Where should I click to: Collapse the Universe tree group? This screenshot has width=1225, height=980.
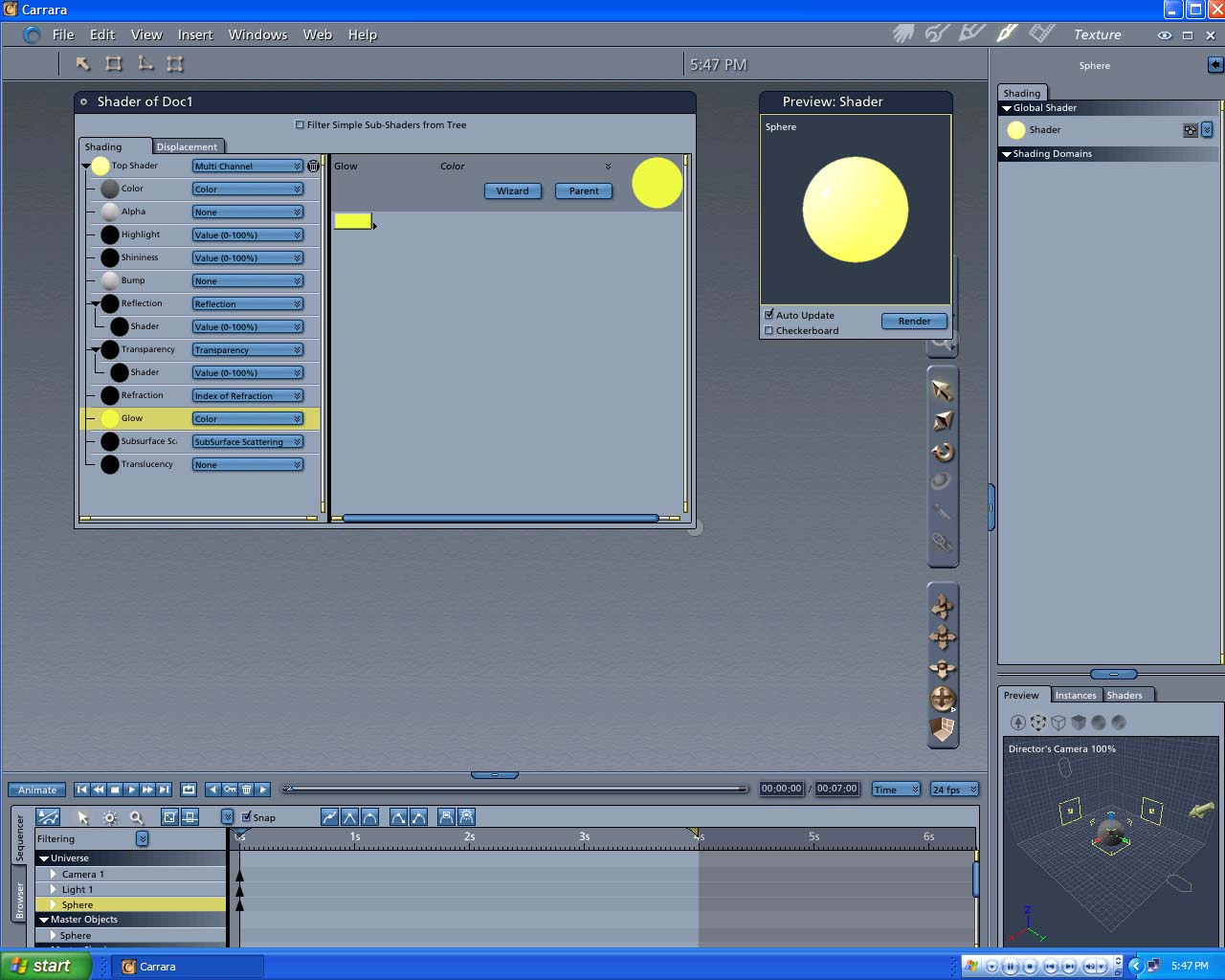point(44,858)
